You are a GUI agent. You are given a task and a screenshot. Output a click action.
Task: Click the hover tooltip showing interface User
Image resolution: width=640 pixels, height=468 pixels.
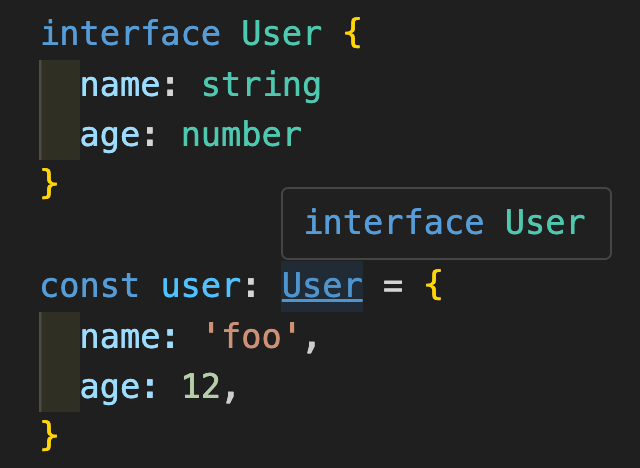point(445,223)
